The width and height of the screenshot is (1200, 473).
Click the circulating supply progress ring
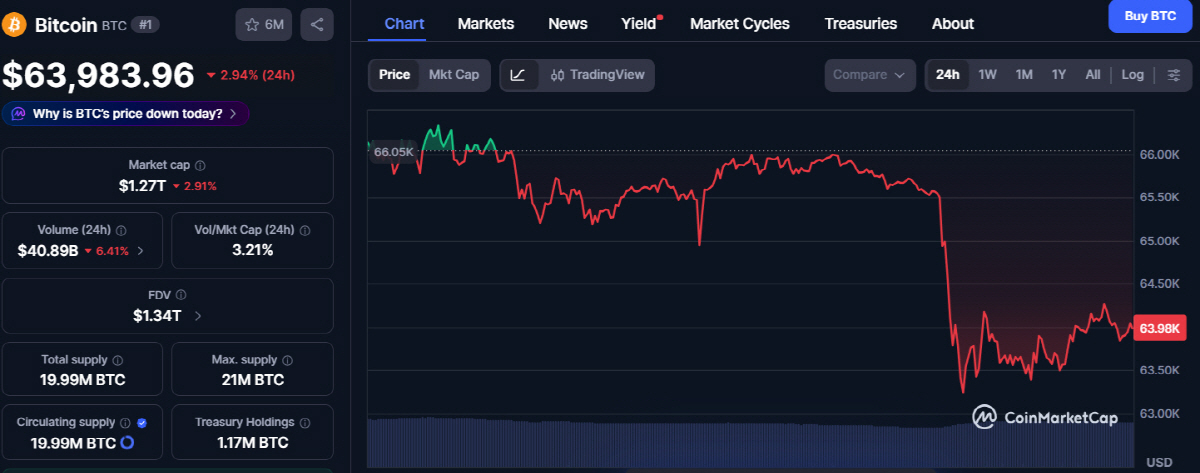coord(127,443)
